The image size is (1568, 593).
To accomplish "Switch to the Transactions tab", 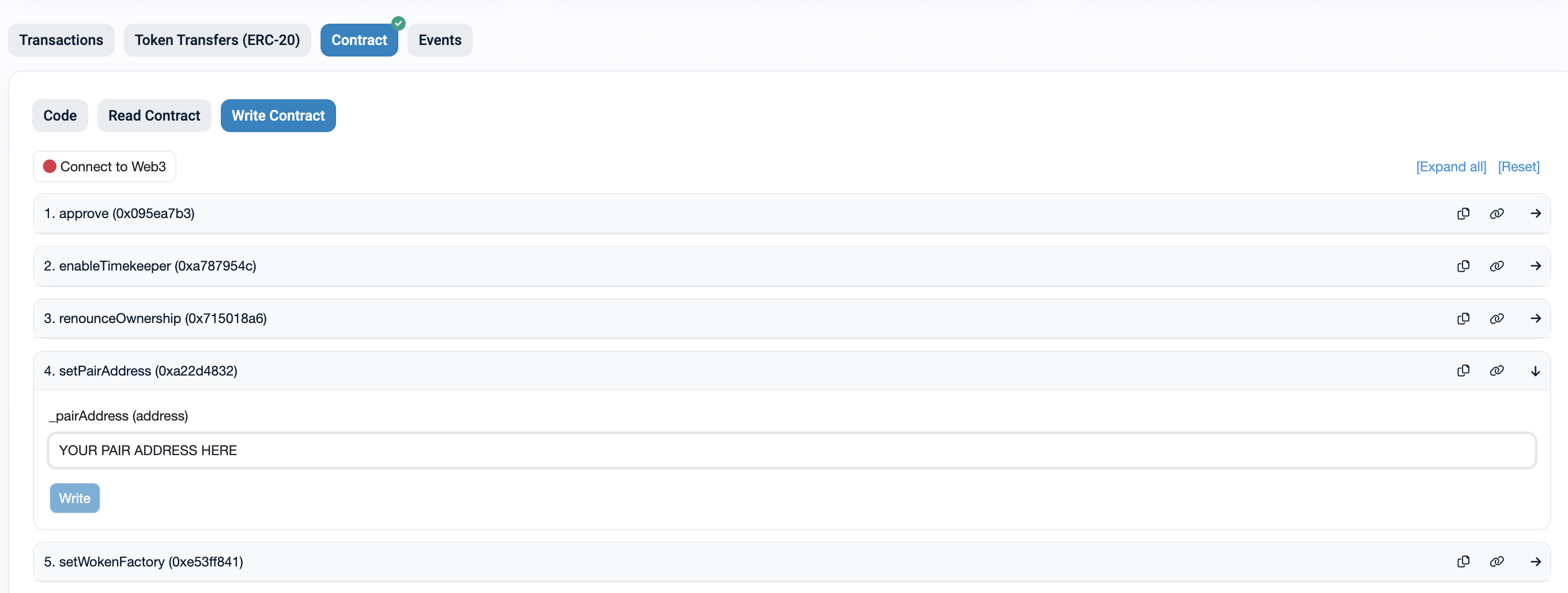I will tap(61, 40).
